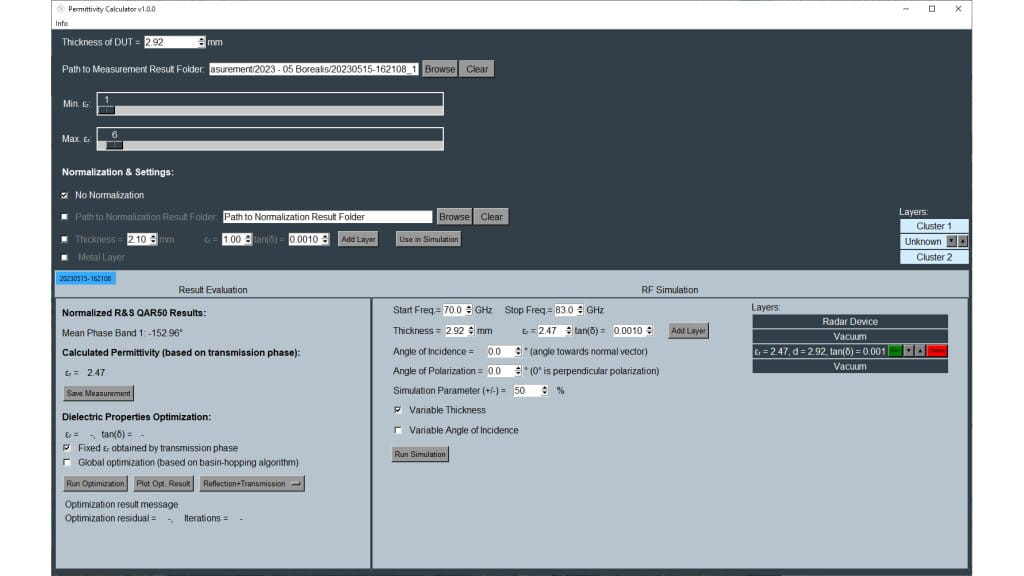1024x576 pixels.
Task: Select the 20230515-162108 tab
Action: pyautogui.click(x=86, y=278)
